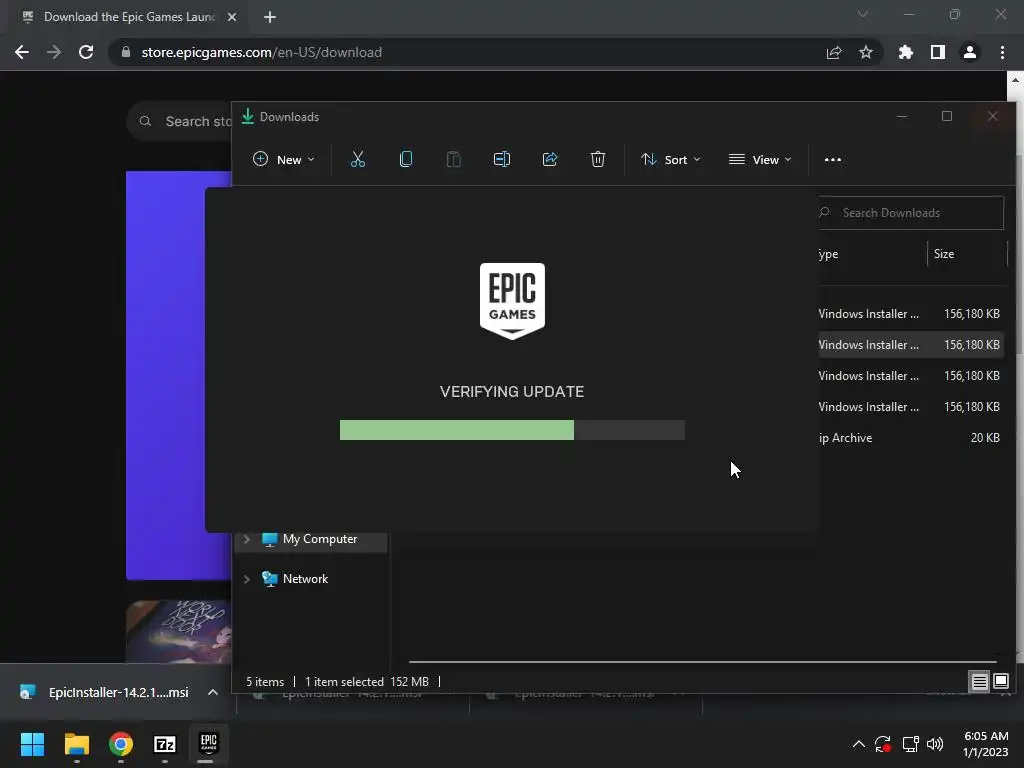Click the network tray icon
The width and height of the screenshot is (1024, 768).
tap(910, 744)
